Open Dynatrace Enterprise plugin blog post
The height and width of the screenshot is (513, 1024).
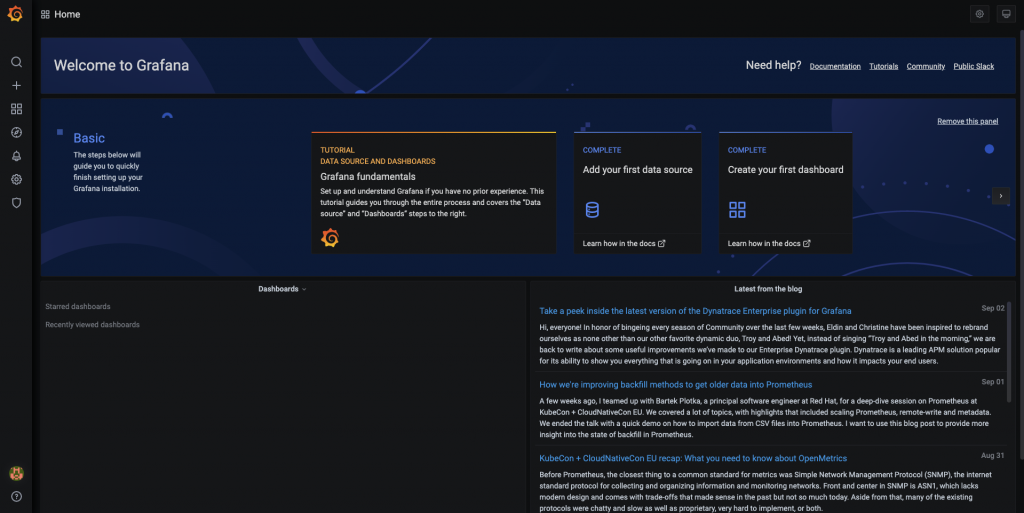pyautogui.click(x=695, y=311)
